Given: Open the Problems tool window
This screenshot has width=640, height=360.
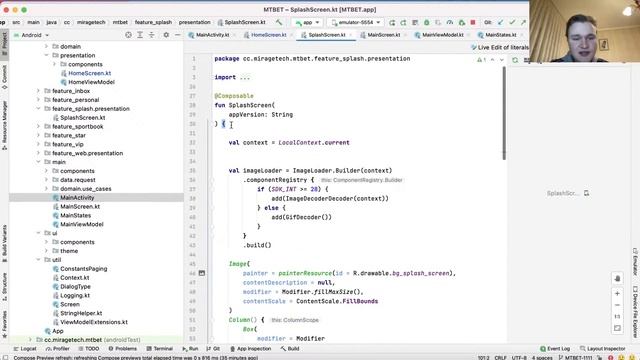Looking at the screenshot, I should 123,349.
